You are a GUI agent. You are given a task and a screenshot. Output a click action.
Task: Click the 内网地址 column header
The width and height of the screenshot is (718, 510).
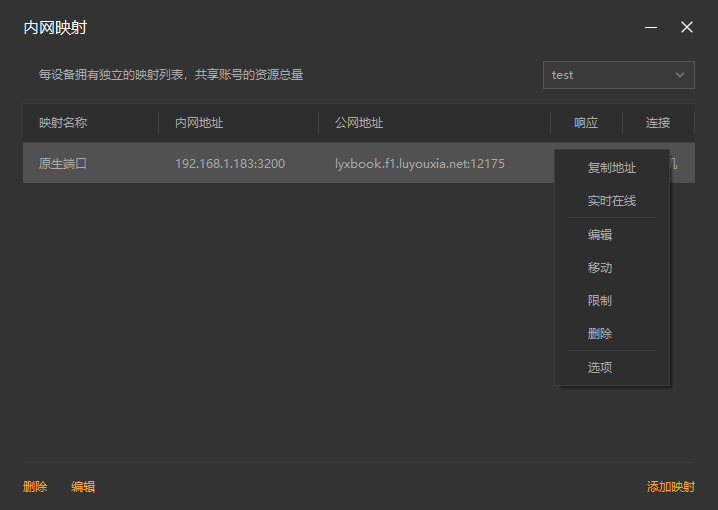(x=199, y=123)
